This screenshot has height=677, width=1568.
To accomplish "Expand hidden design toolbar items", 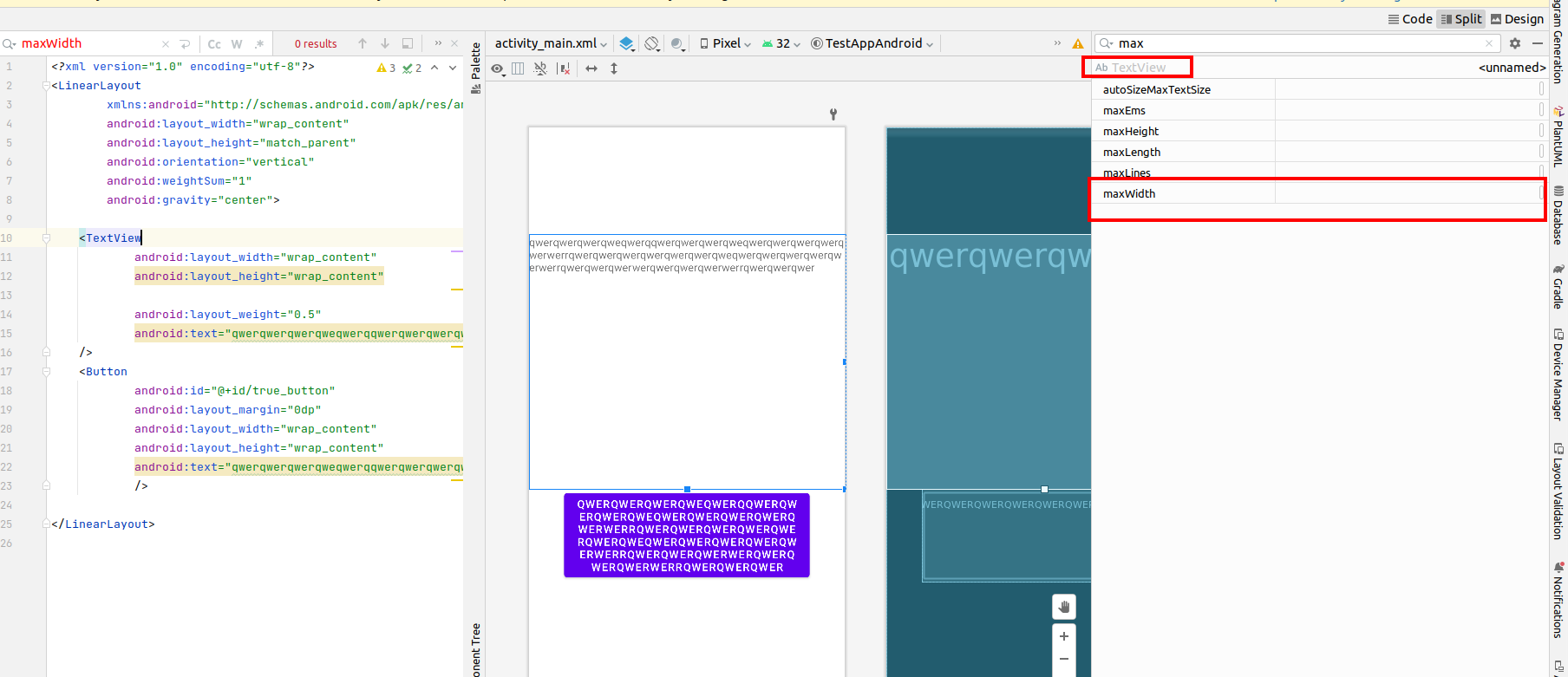I will coord(1057,43).
